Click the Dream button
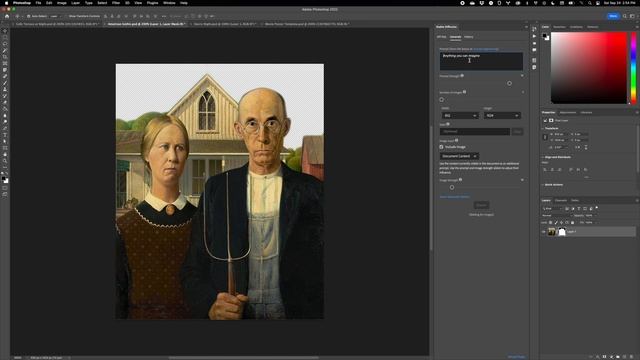 pos(481,205)
